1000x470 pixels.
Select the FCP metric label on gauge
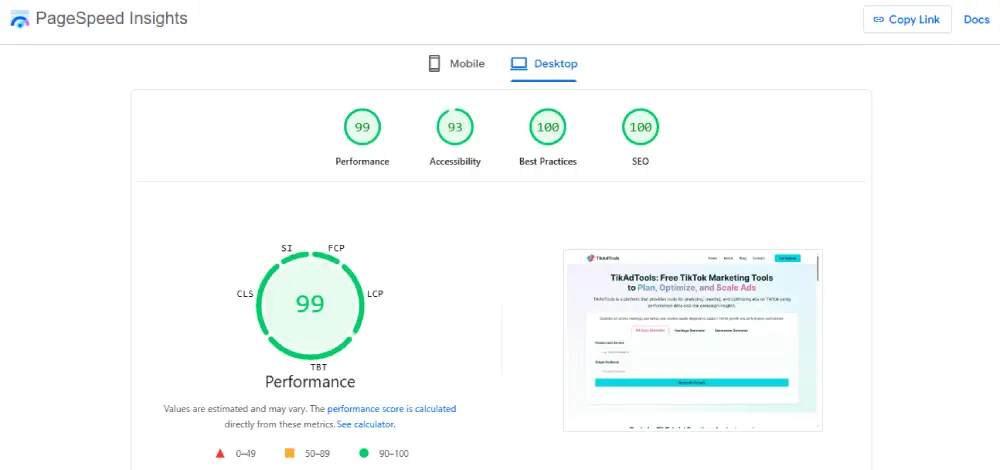[336, 247]
